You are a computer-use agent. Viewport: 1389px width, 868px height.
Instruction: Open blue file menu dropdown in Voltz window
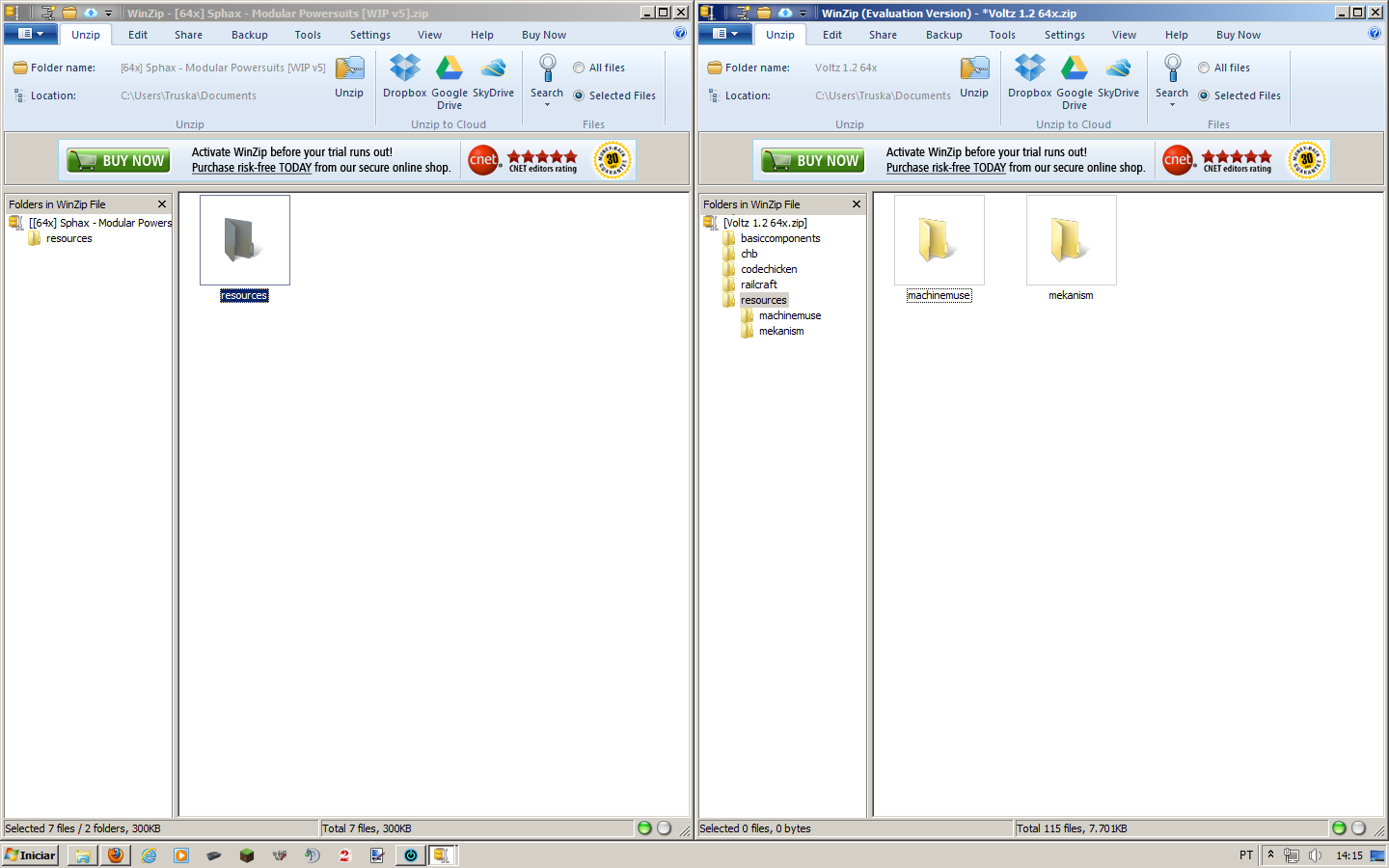click(x=726, y=34)
